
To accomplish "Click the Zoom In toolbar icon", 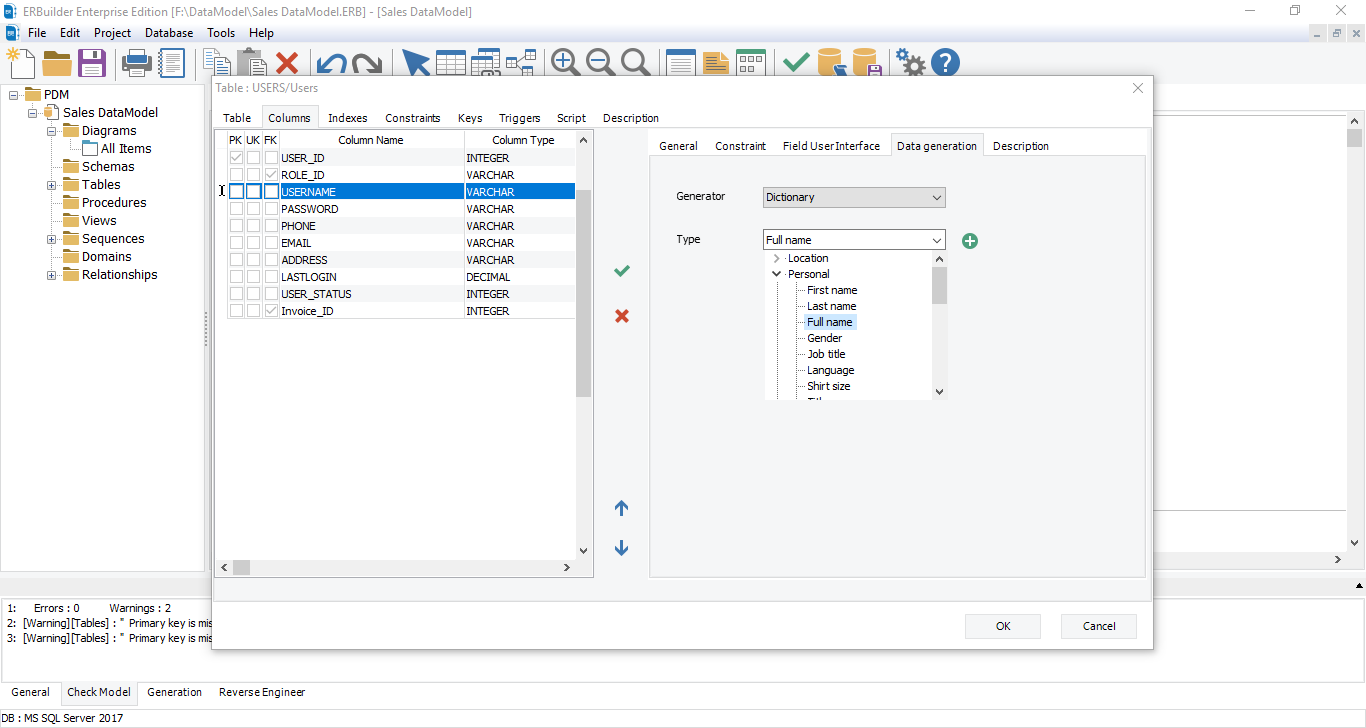I will [x=564, y=61].
